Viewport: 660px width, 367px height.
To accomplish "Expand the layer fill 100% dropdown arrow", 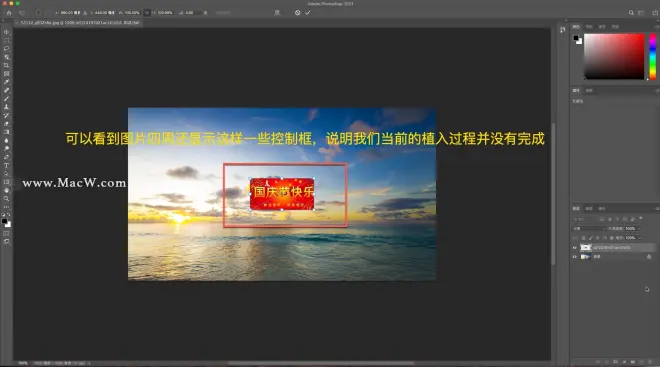I will point(639,238).
